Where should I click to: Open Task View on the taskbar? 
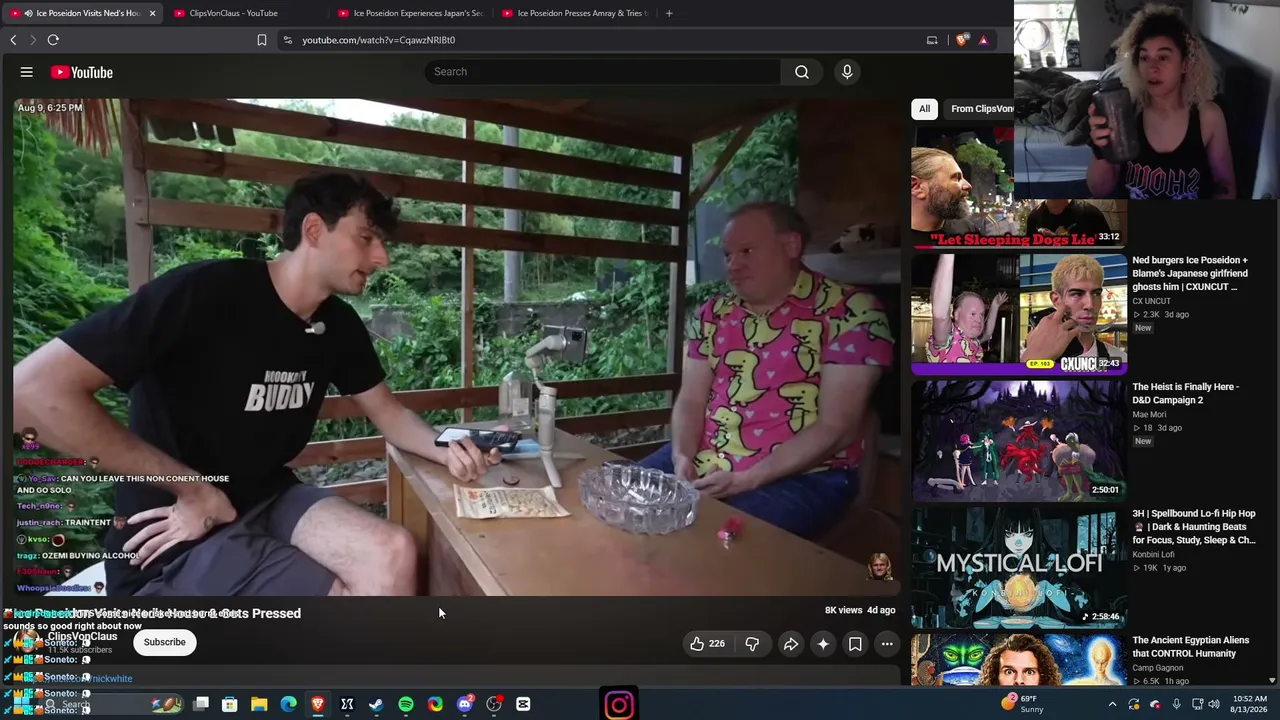pos(201,705)
